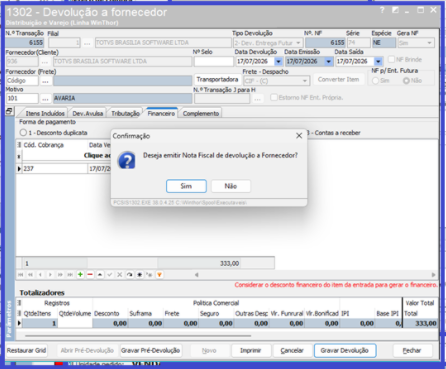
Task: Open Motivo lookup ellipsis button
Action: [x=45, y=98]
